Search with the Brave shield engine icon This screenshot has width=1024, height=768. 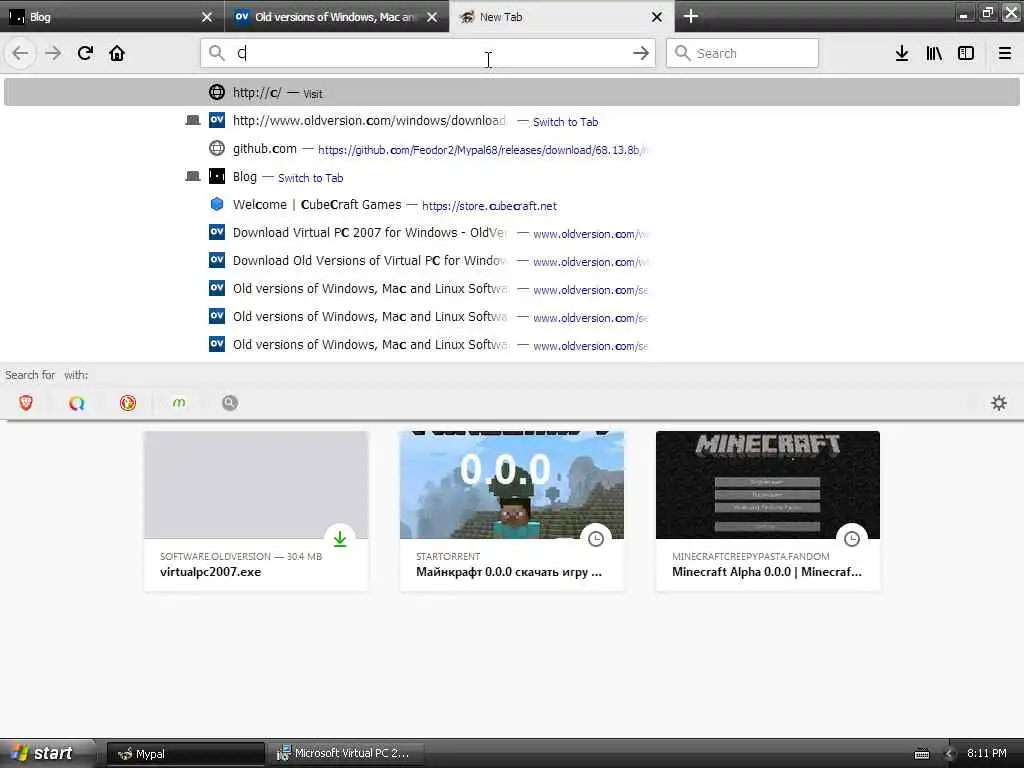point(25,403)
